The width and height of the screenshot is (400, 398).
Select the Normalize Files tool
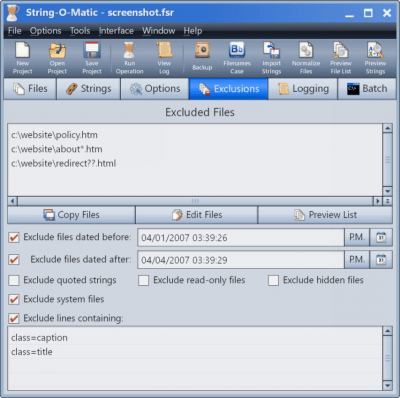point(306,58)
